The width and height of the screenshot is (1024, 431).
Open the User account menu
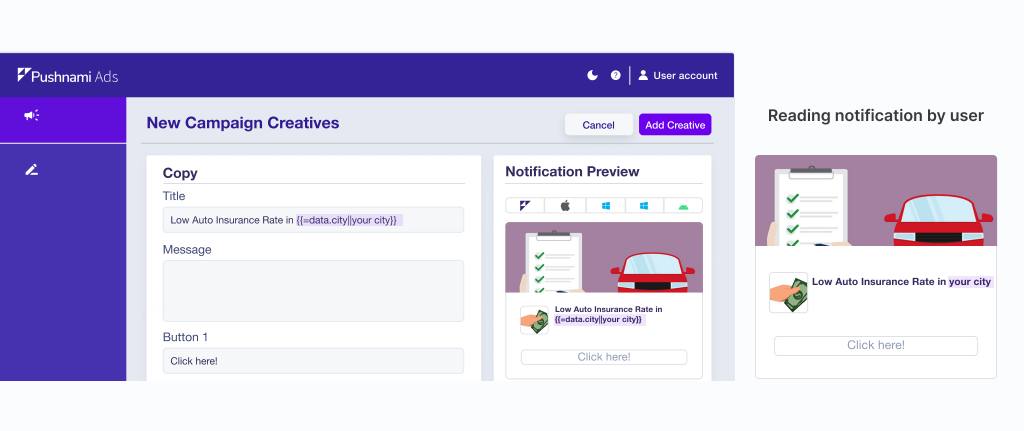tap(677, 75)
